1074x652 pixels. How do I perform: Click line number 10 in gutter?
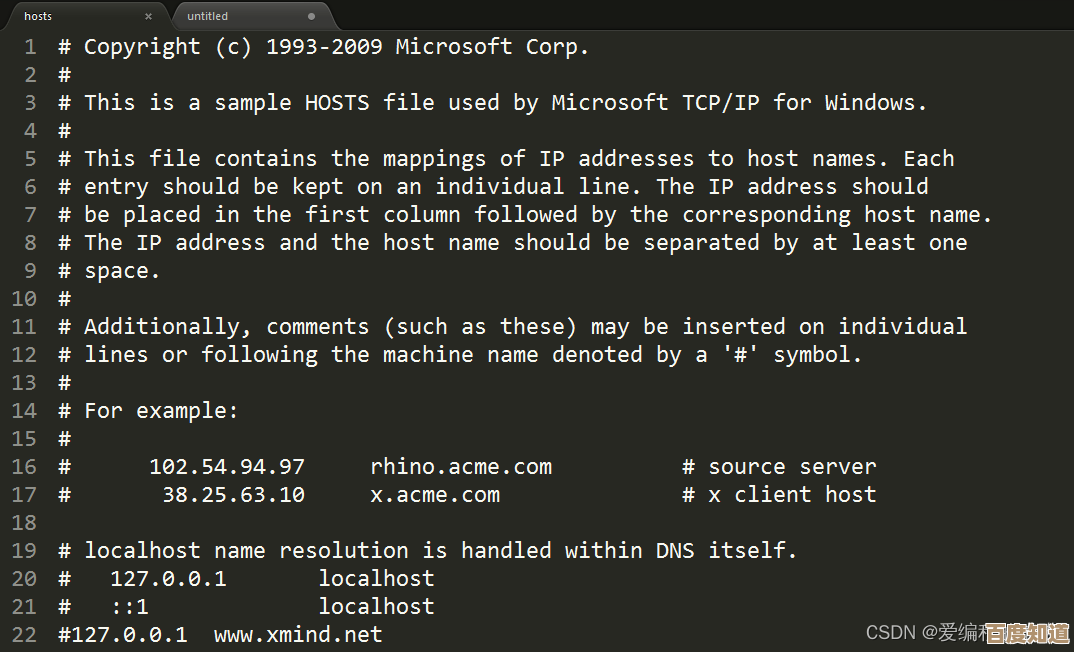coord(24,299)
